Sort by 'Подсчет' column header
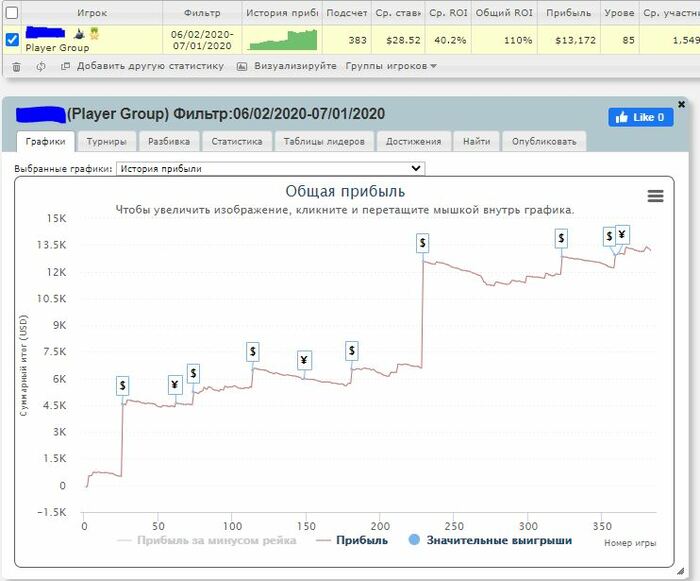Image resolution: width=700 pixels, height=581 pixels. 347,13
